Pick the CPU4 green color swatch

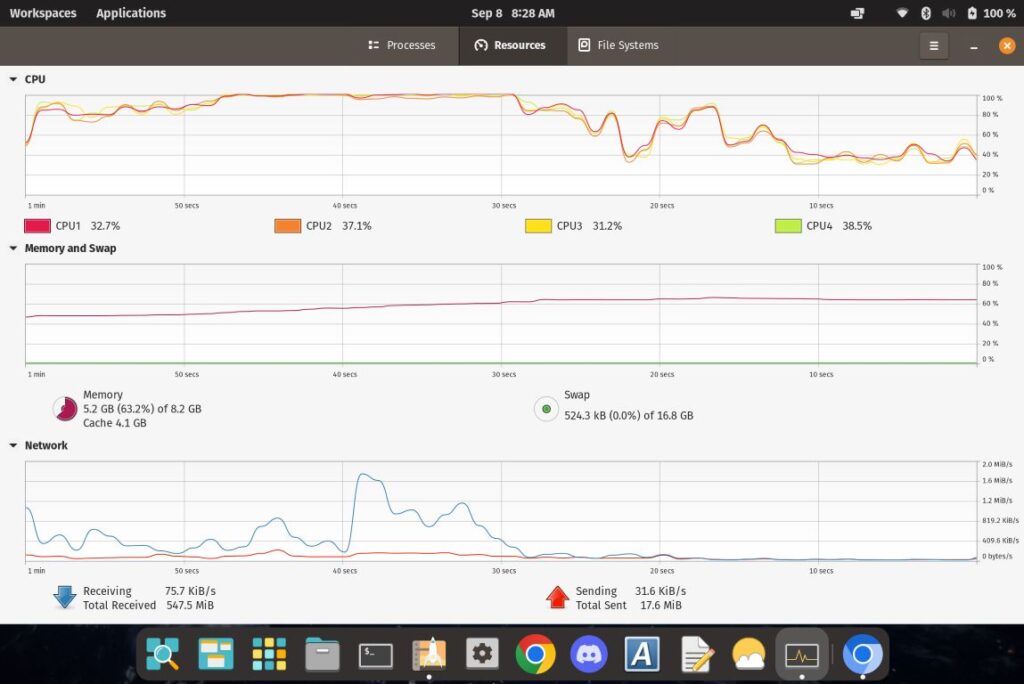[x=788, y=226]
